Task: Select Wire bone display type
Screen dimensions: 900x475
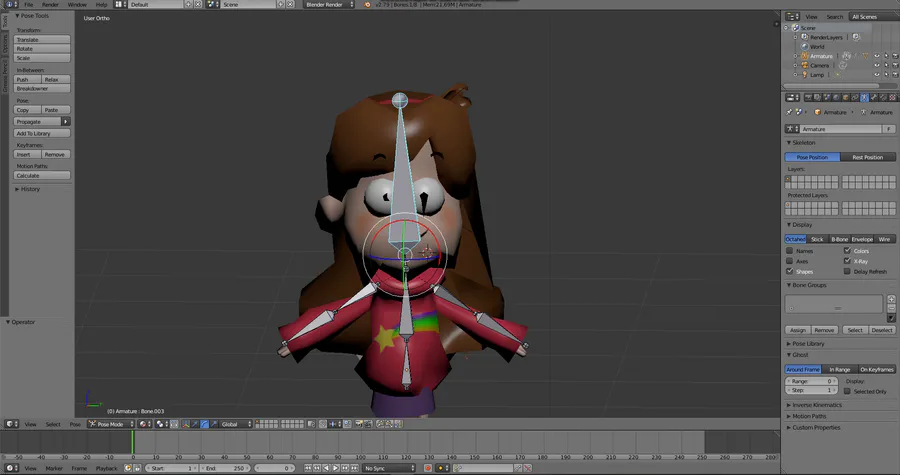Action: click(x=885, y=239)
